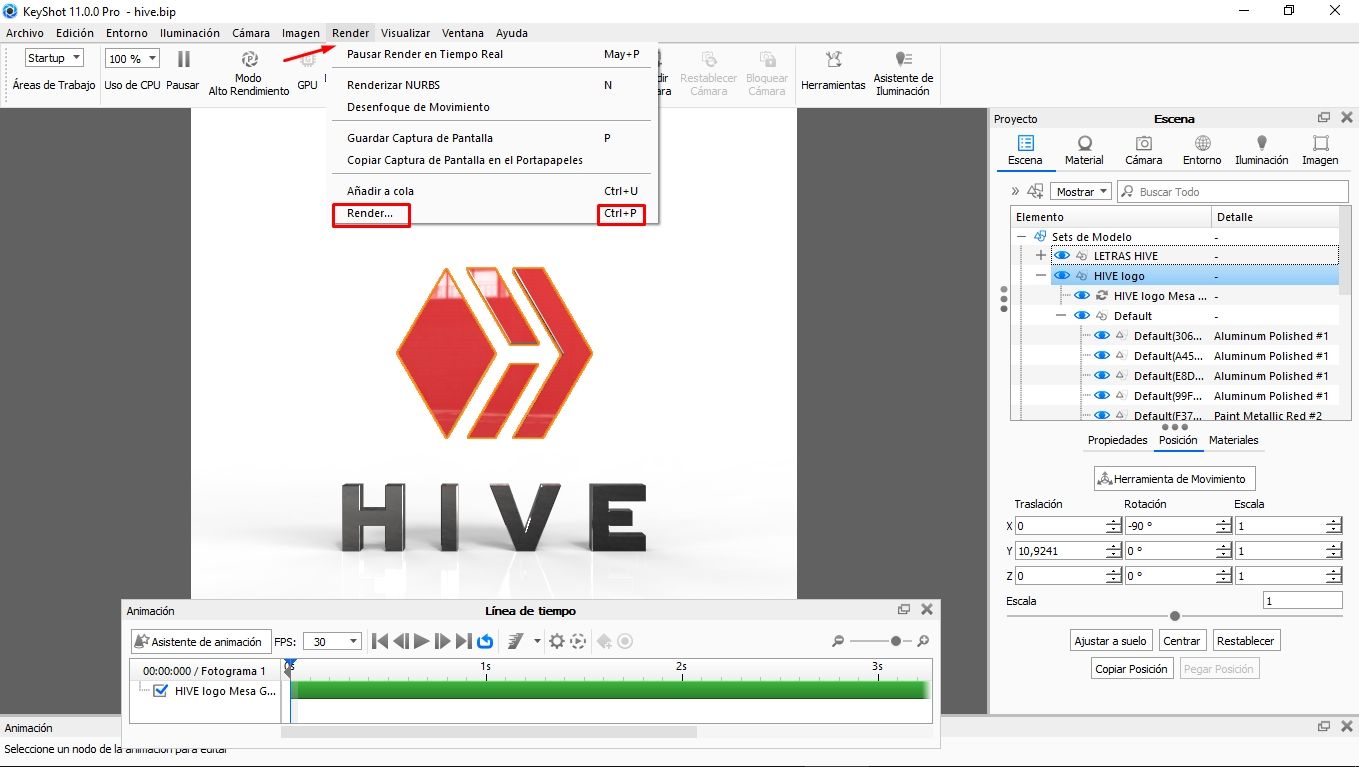Undock the Proyecto panel
Viewport: 1359px width, 767px height.
(x=1324, y=118)
